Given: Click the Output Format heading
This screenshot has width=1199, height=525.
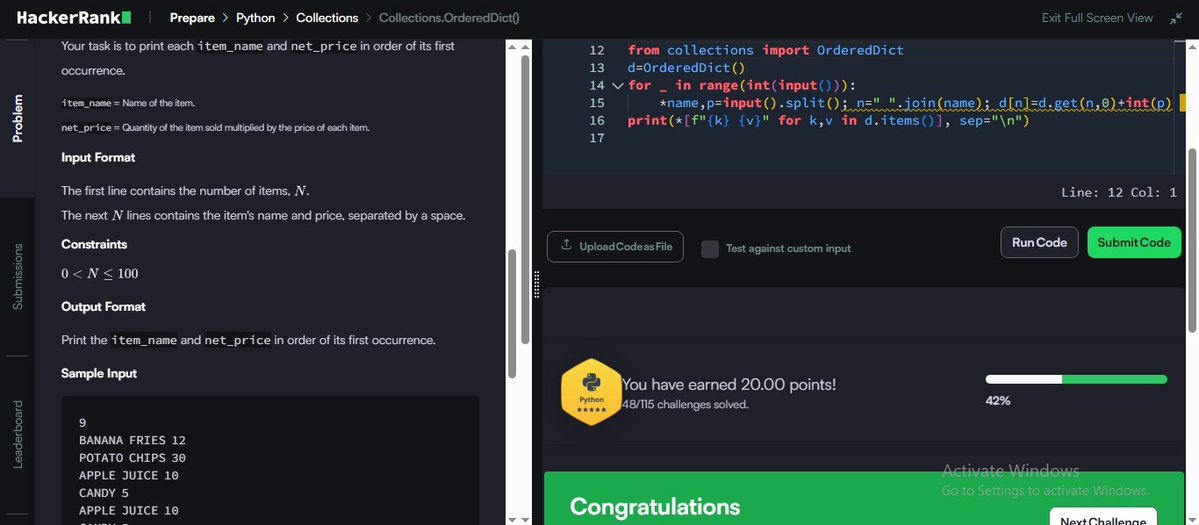Looking at the screenshot, I should (103, 306).
